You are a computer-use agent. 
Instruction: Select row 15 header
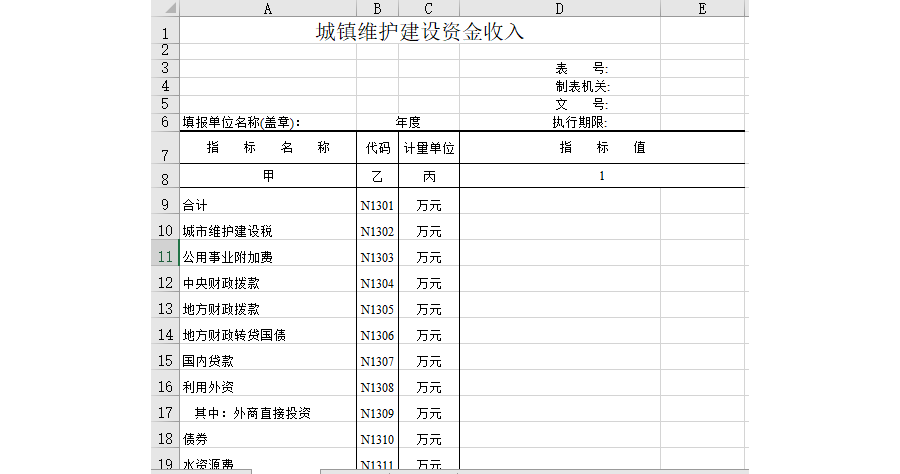click(x=165, y=357)
